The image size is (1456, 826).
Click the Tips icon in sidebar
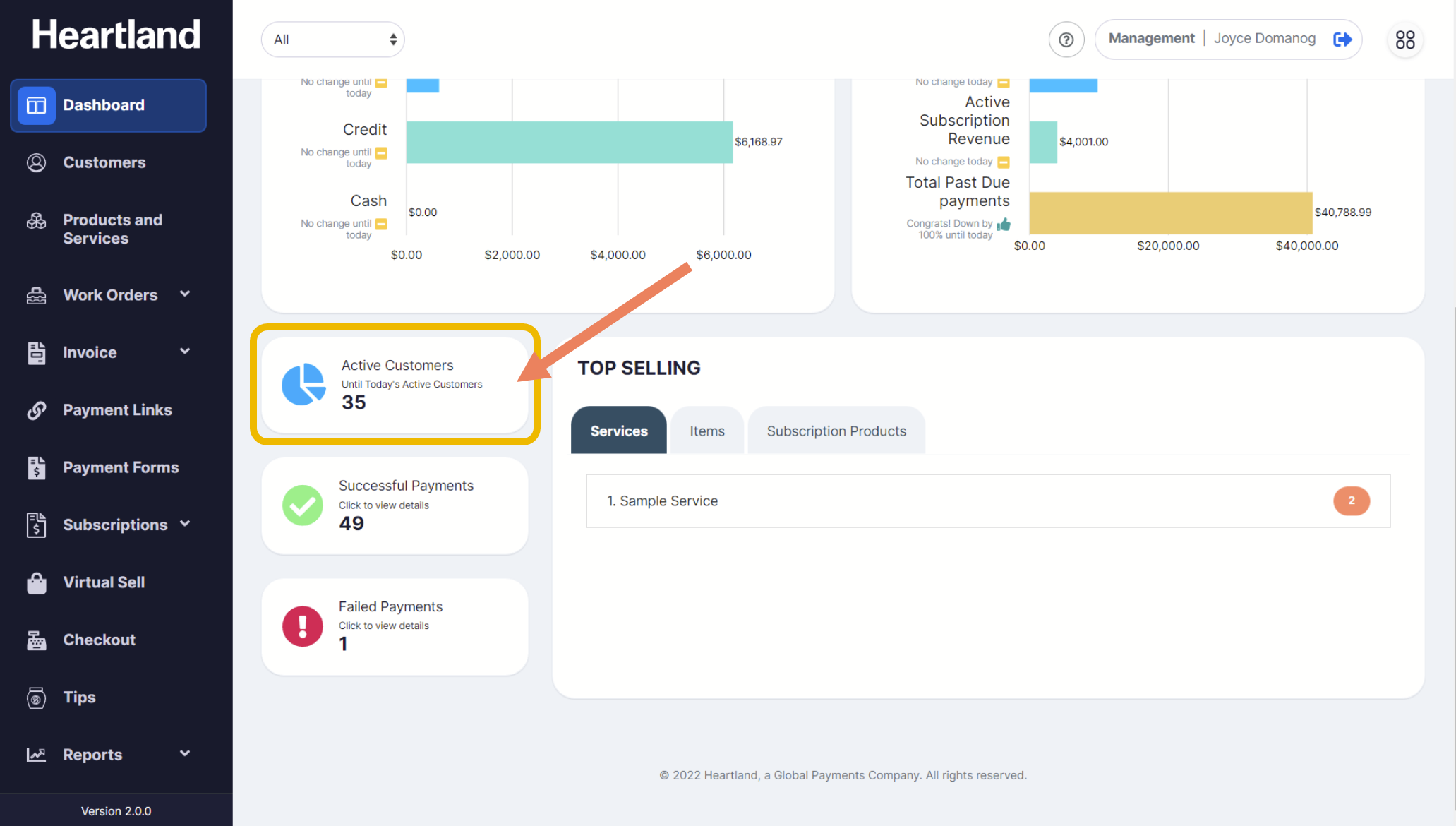pos(37,698)
